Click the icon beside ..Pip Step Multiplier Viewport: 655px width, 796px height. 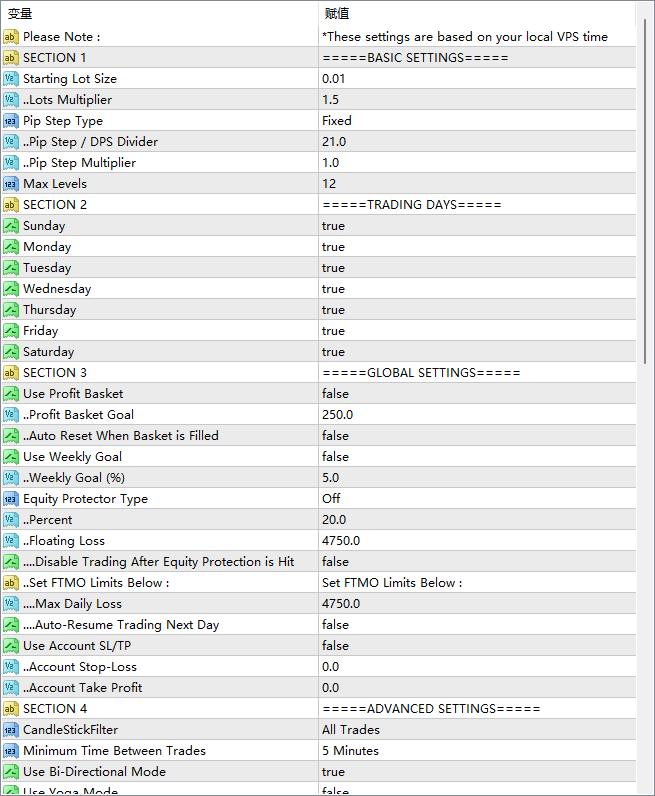pyautogui.click(x=11, y=162)
